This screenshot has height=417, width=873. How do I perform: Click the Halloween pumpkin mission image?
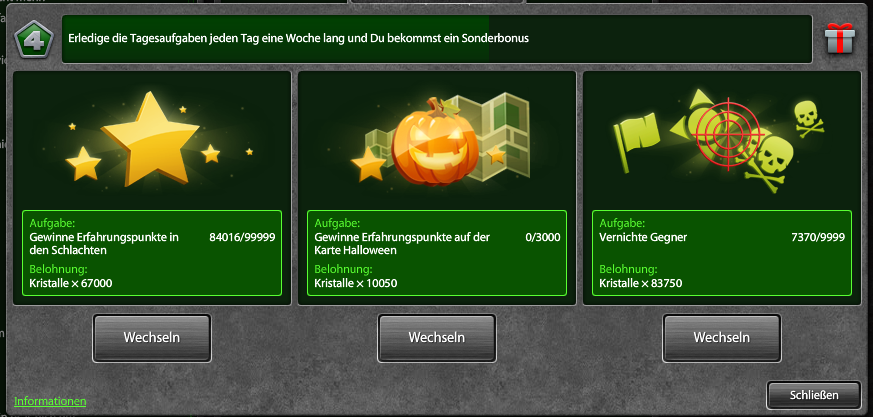click(x=435, y=143)
